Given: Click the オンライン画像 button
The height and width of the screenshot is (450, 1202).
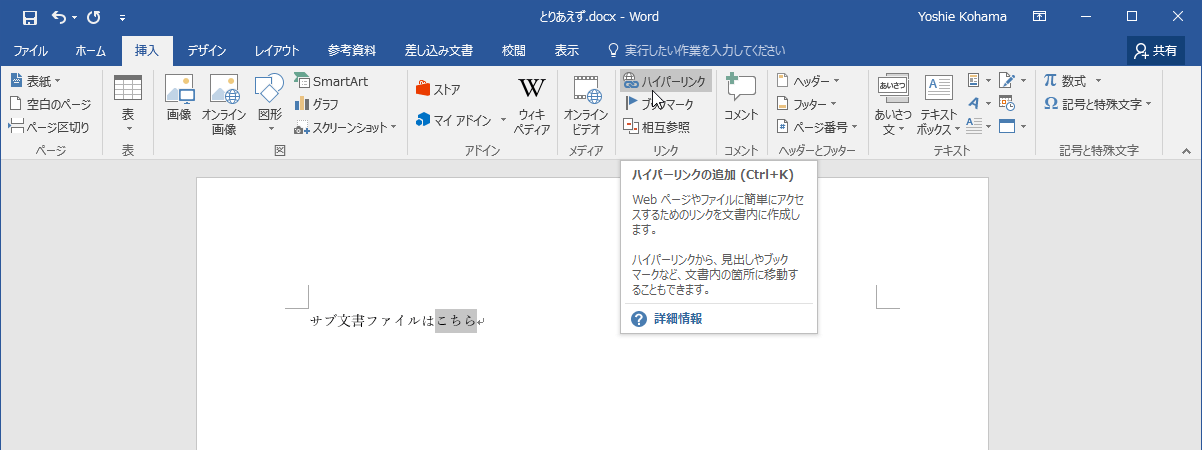Looking at the screenshot, I should point(224,104).
